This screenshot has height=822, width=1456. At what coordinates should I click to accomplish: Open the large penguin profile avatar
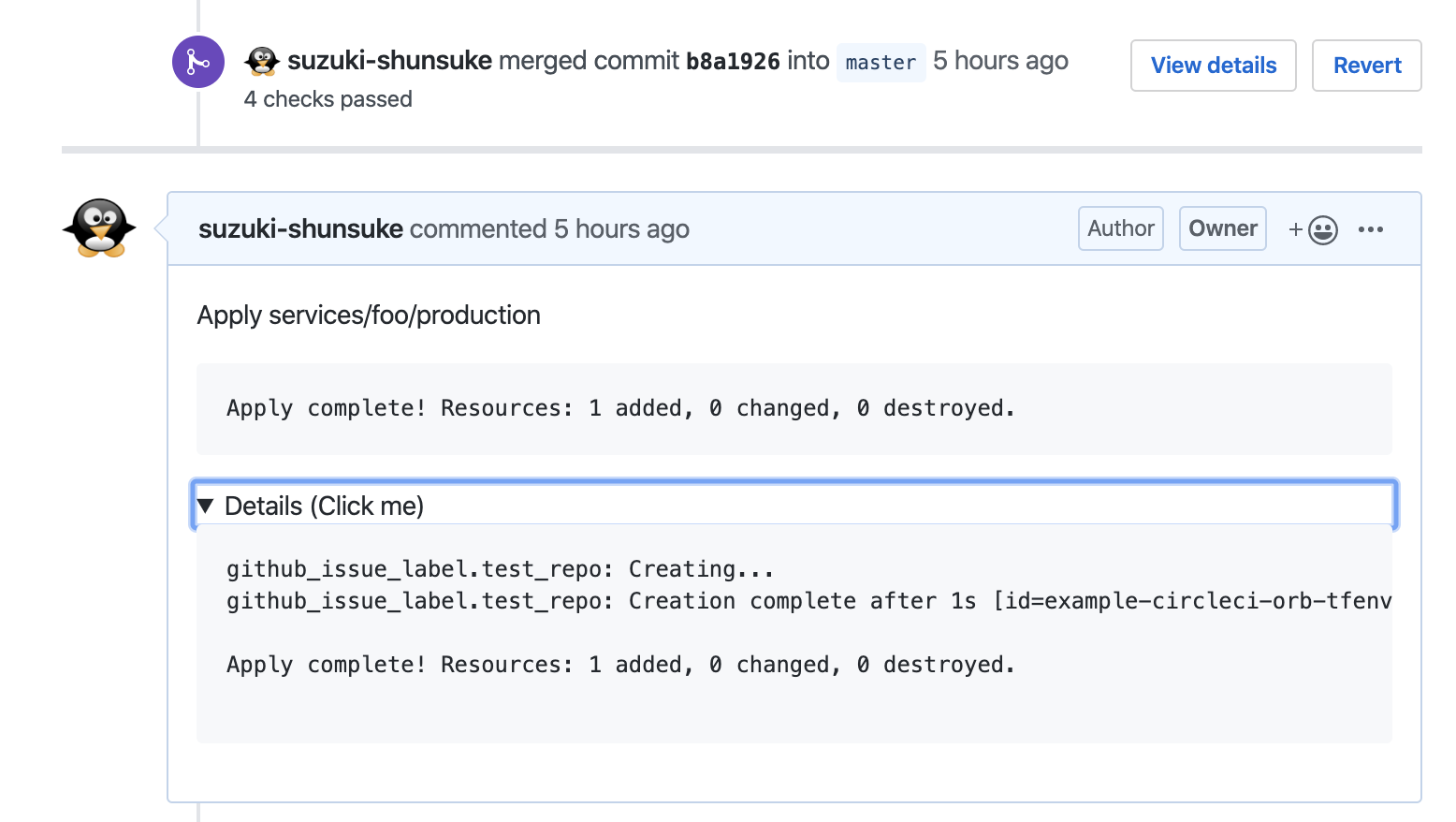[x=99, y=228]
